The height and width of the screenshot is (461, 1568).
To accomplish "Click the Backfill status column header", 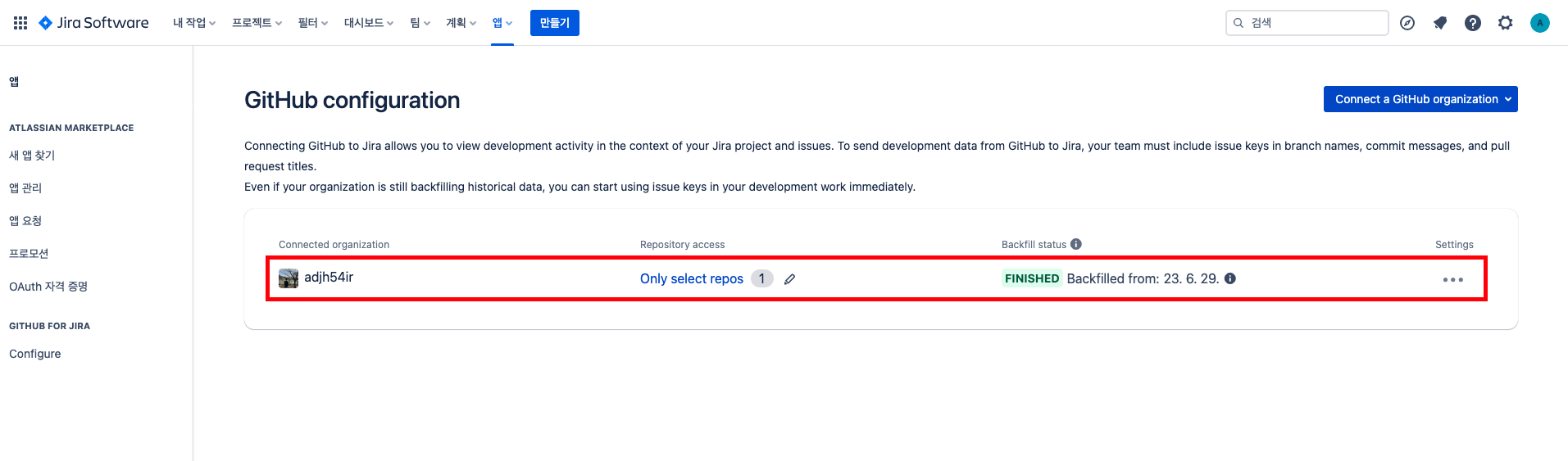I will 1034,245.
